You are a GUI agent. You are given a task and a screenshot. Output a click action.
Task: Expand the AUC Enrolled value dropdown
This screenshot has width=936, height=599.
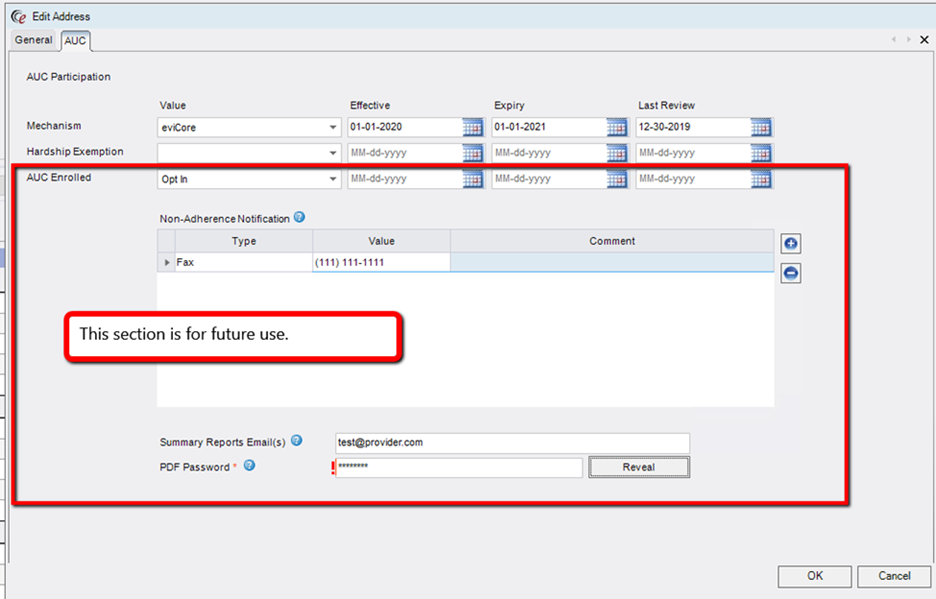click(333, 180)
